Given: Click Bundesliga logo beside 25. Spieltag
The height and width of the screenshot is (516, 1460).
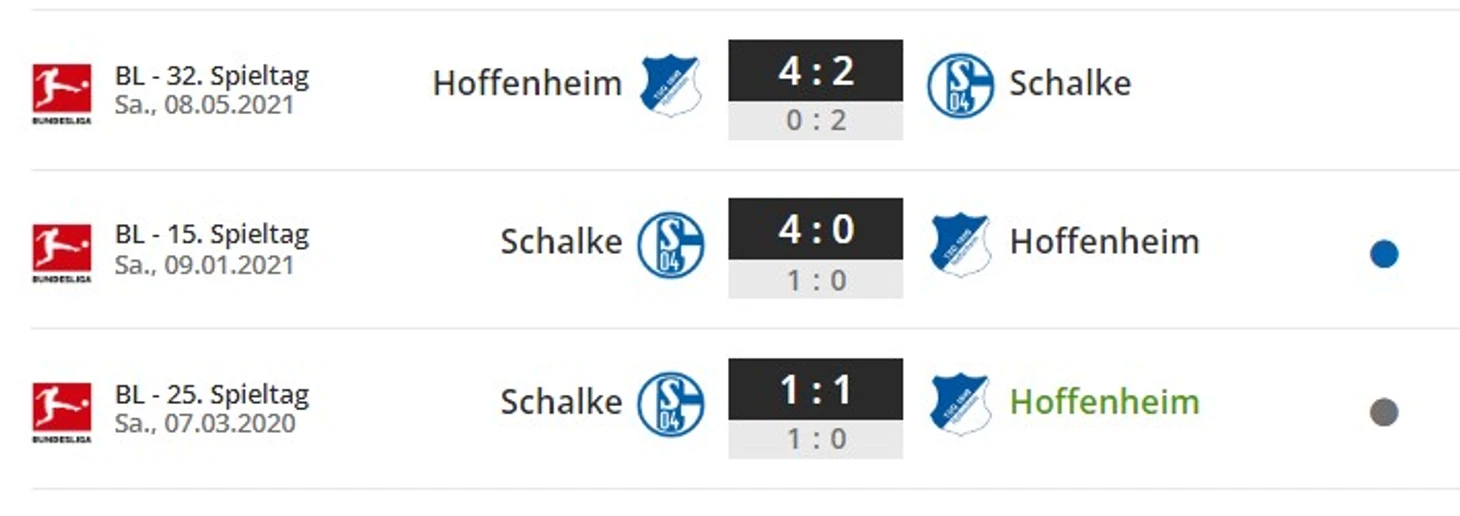Looking at the screenshot, I should [62, 410].
